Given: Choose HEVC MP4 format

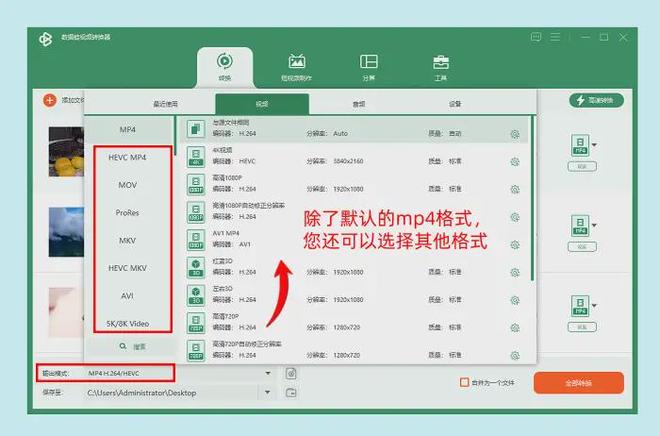Looking at the screenshot, I should 127,157.
